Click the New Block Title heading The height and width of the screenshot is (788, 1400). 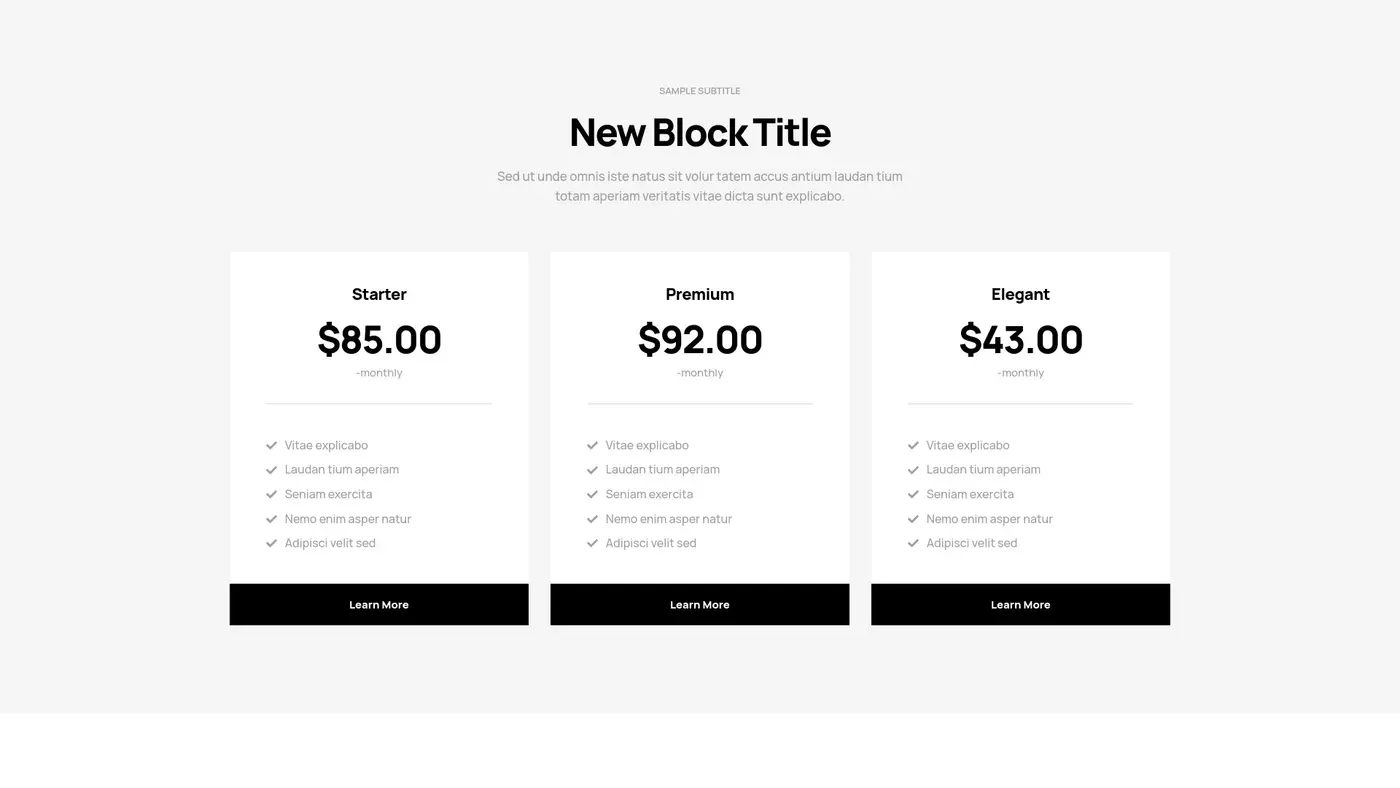[x=699, y=131]
